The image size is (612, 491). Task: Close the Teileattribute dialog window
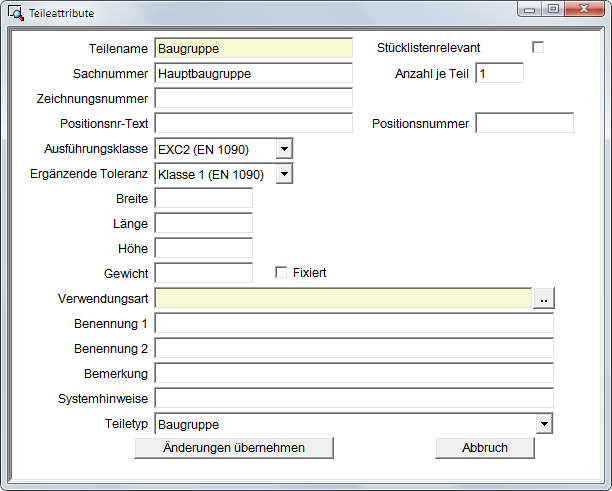tap(580, 9)
